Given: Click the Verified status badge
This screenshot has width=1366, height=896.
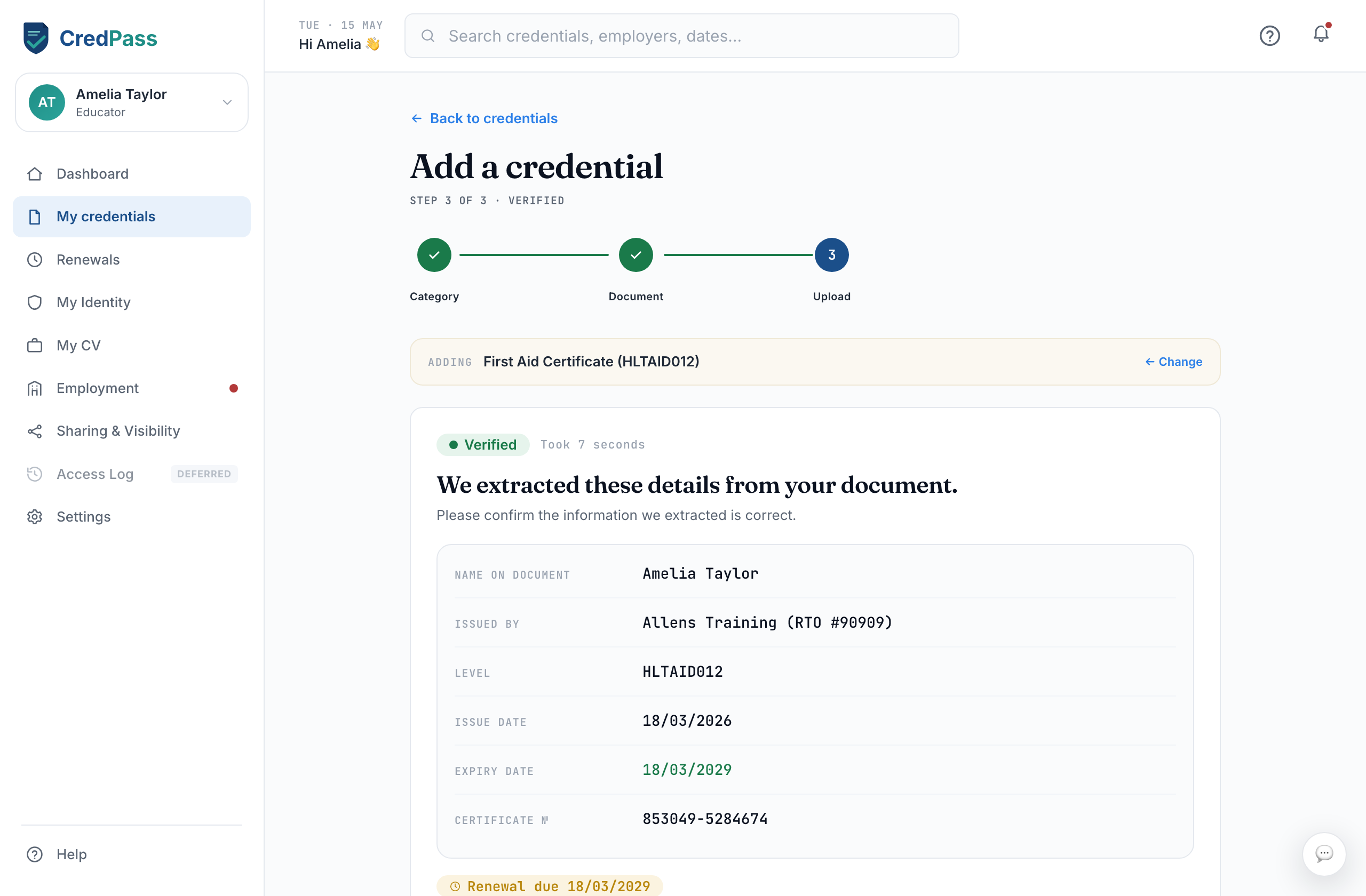Looking at the screenshot, I should 483,445.
